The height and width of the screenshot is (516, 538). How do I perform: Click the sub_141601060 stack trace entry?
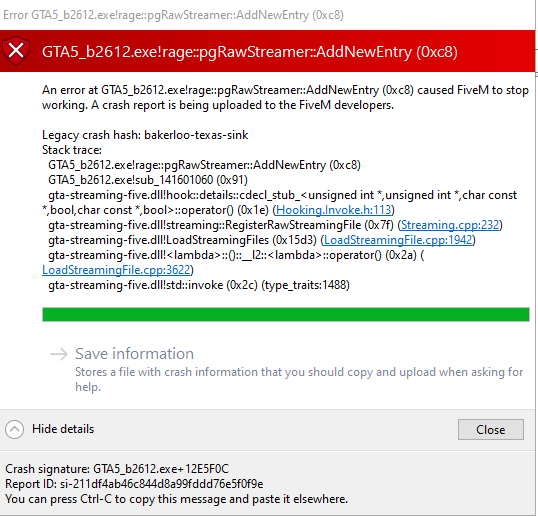coord(148,180)
